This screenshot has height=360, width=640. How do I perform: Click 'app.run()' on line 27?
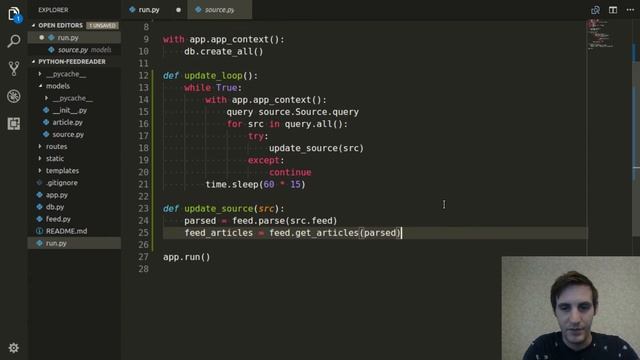tap(187, 257)
